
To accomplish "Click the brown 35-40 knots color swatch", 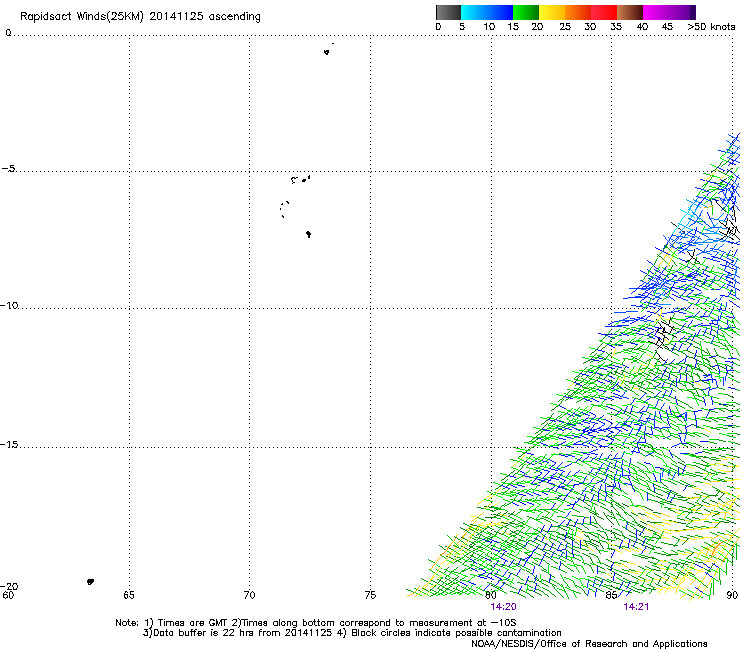I will pos(630,12).
